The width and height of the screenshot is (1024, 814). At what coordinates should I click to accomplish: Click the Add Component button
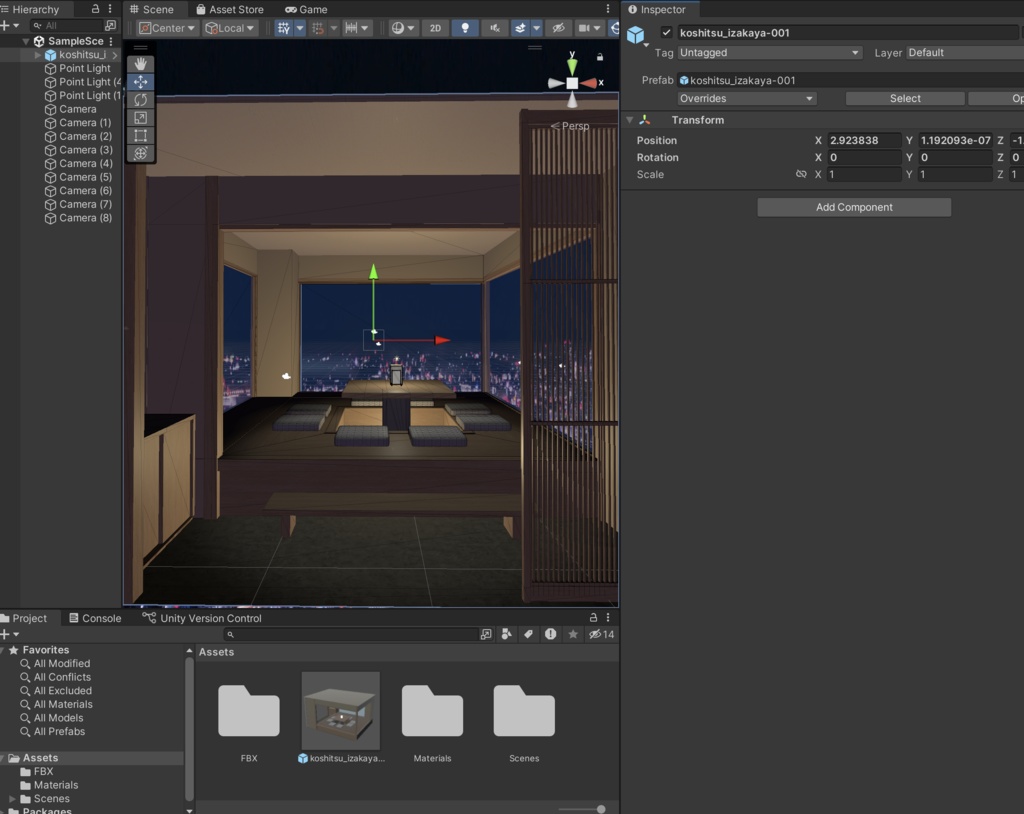click(x=853, y=207)
